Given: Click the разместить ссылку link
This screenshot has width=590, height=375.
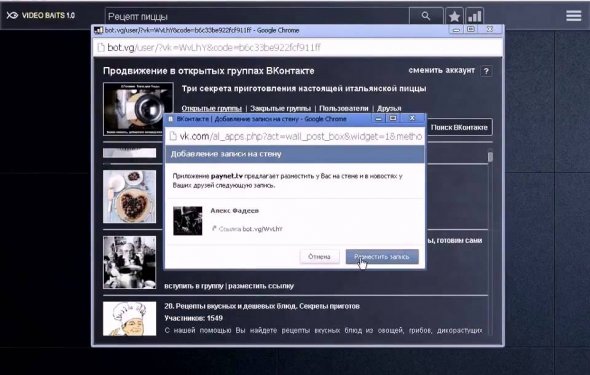Looking at the screenshot, I should click(261, 286).
